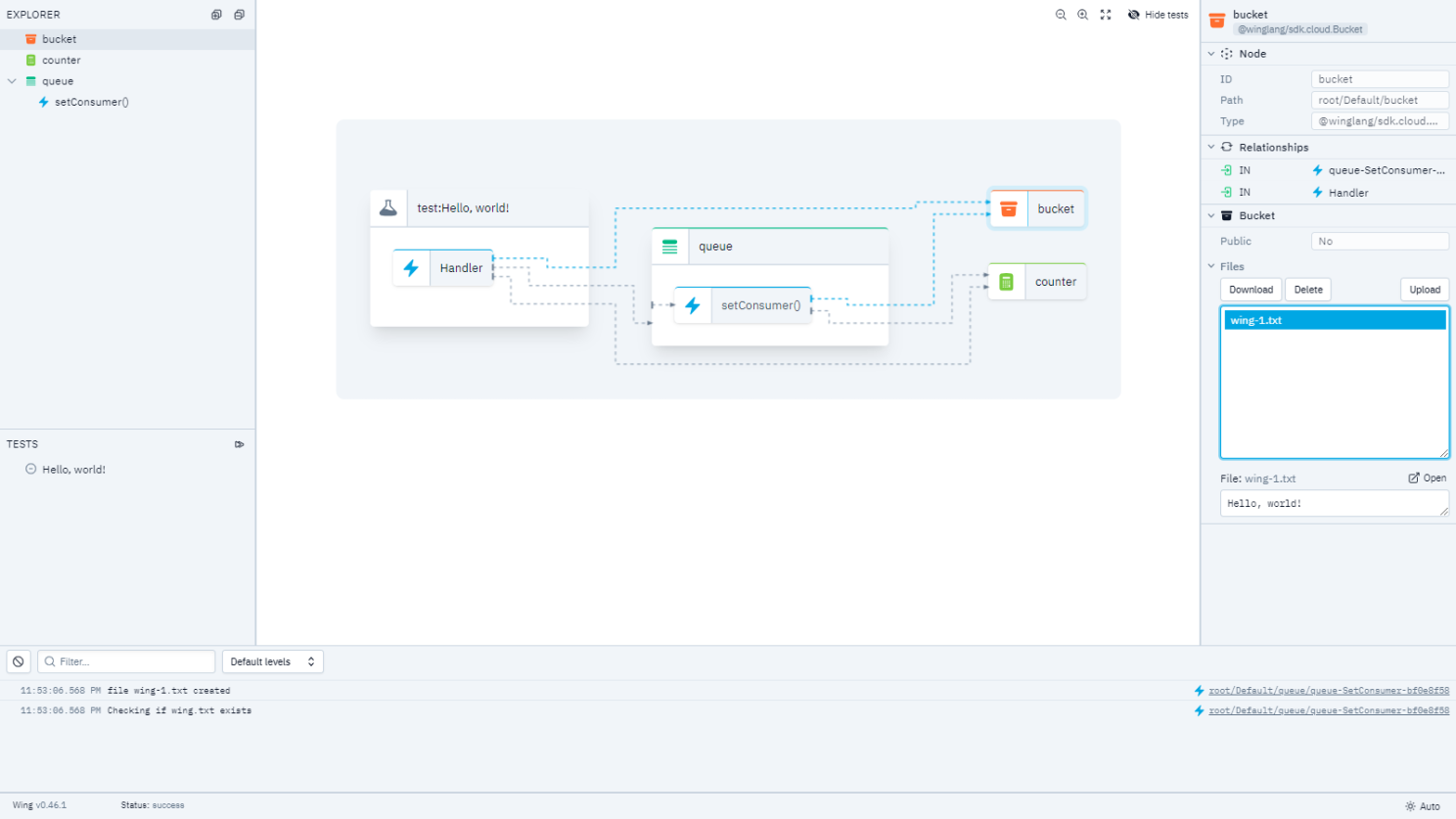Viewport: 1456px width, 819px height.
Task: Toggle fullscreen map view
Action: (x=1106, y=15)
